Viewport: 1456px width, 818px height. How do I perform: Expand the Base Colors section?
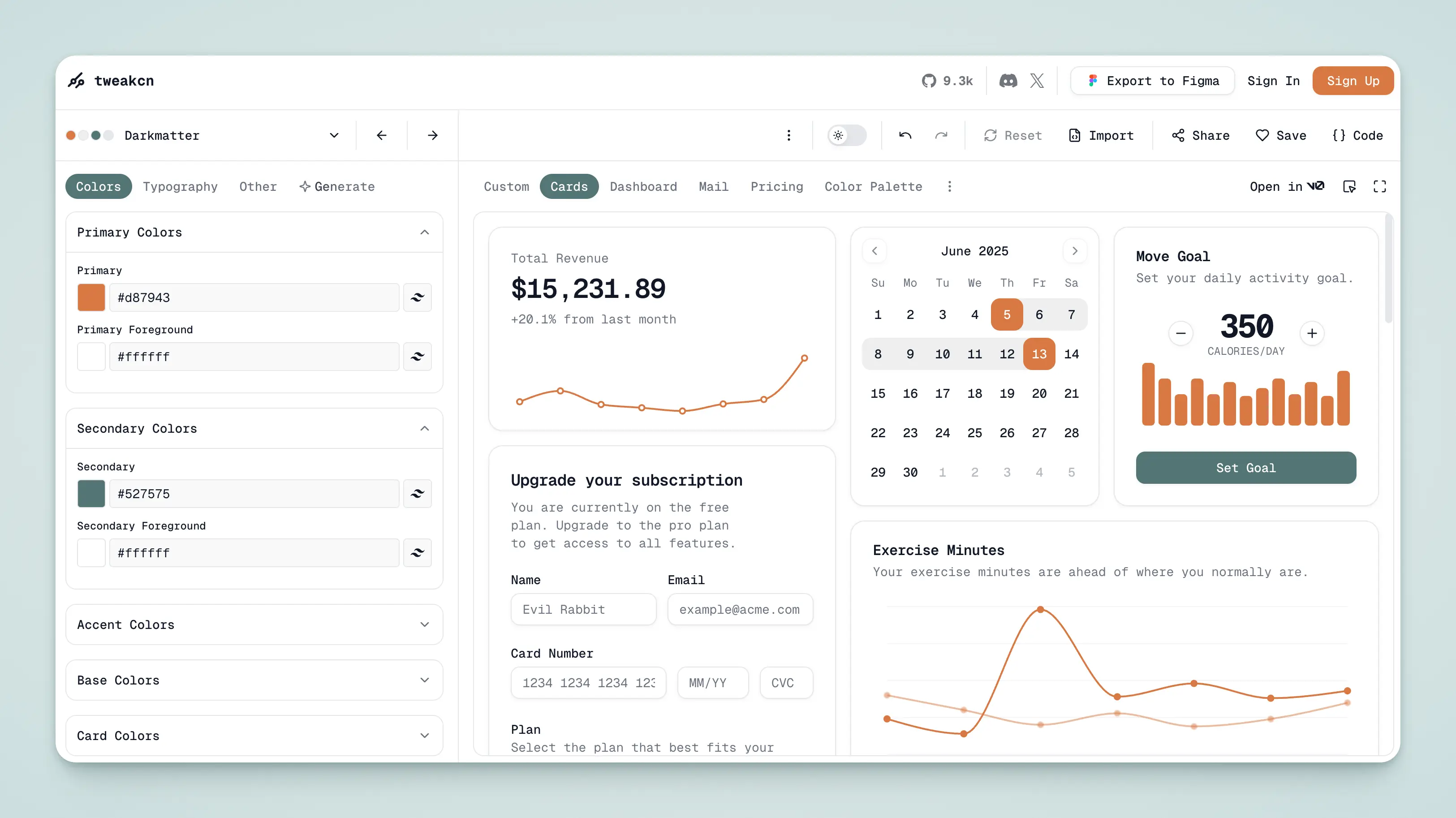pyautogui.click(x=254, y=680)
